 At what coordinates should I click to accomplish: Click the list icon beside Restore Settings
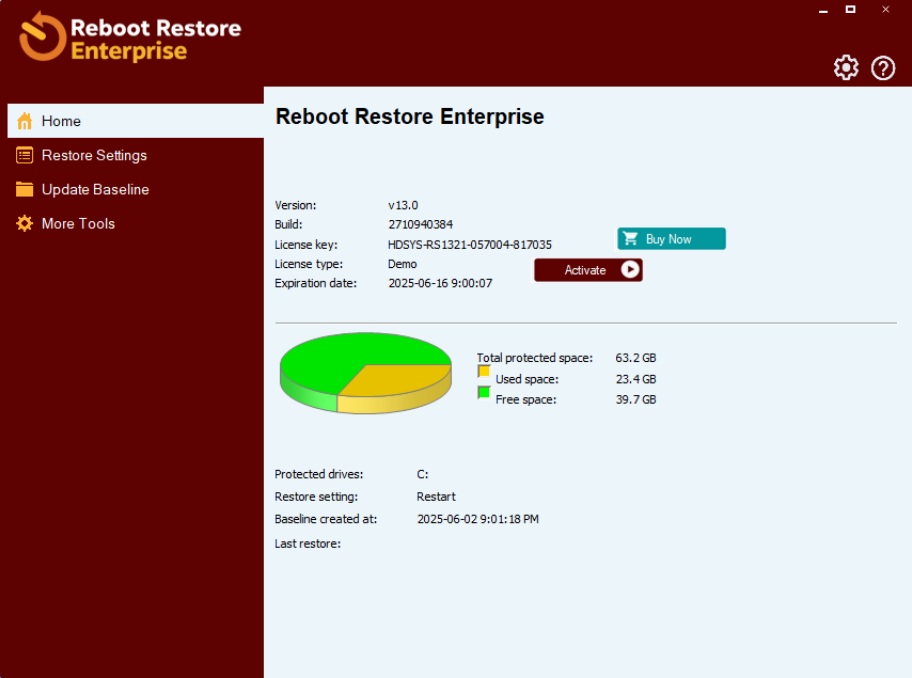coord(25,155)
